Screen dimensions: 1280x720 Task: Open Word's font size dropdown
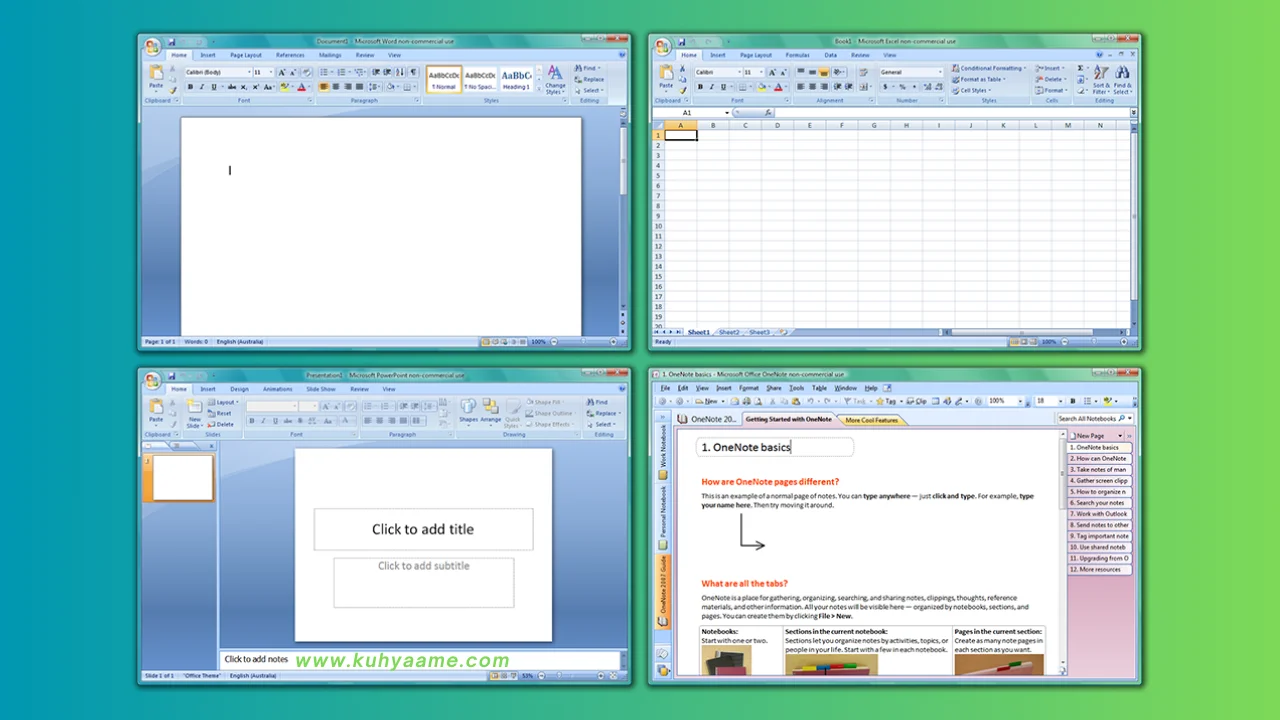click(x=271, y=72)
